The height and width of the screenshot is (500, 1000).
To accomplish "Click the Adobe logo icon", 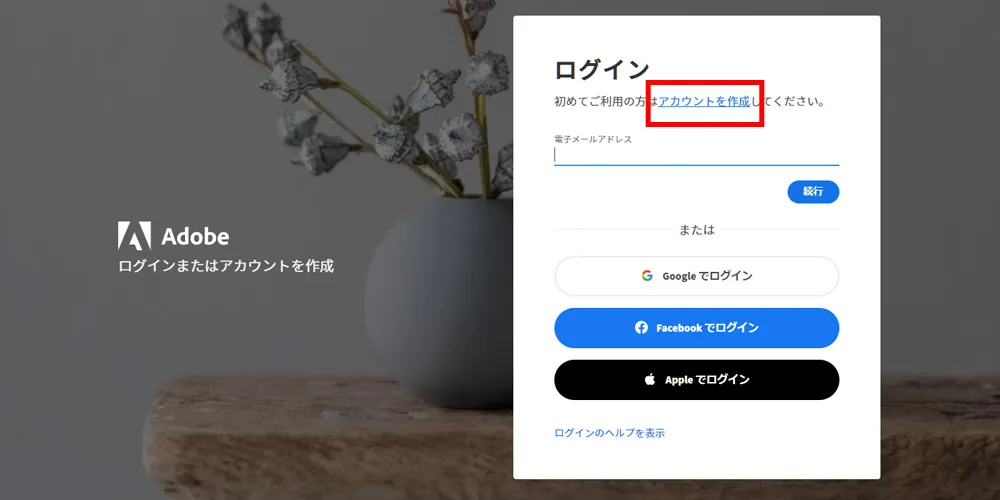I will pos(135,235).
